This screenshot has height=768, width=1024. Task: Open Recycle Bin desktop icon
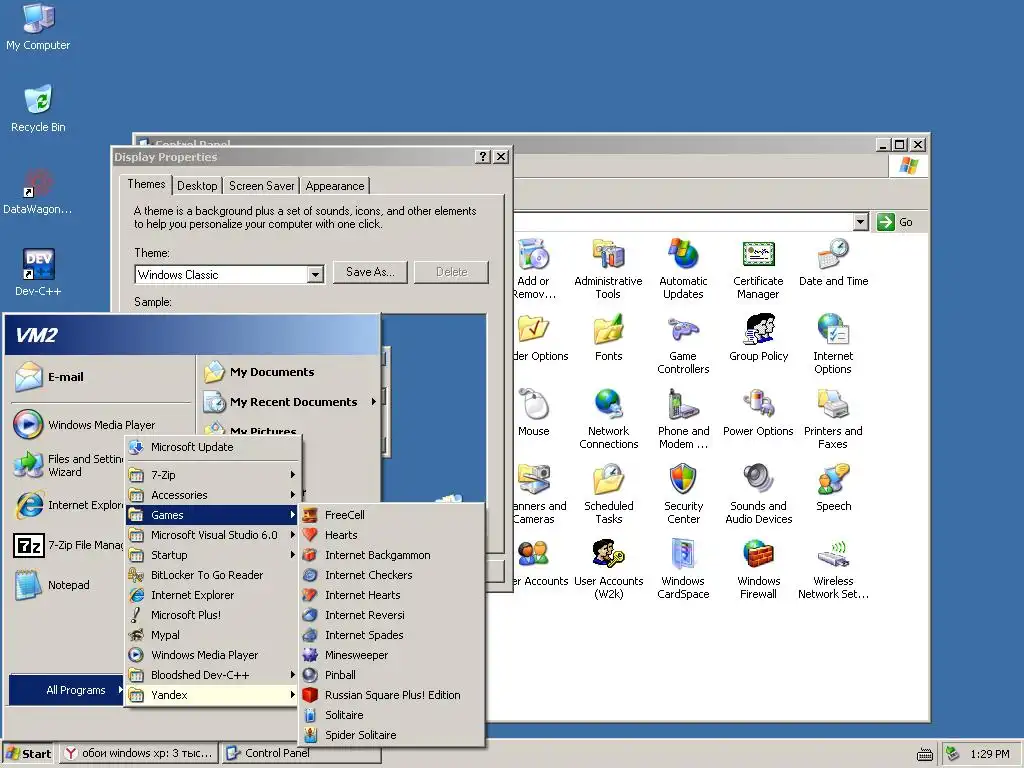[x=38, y=108]
